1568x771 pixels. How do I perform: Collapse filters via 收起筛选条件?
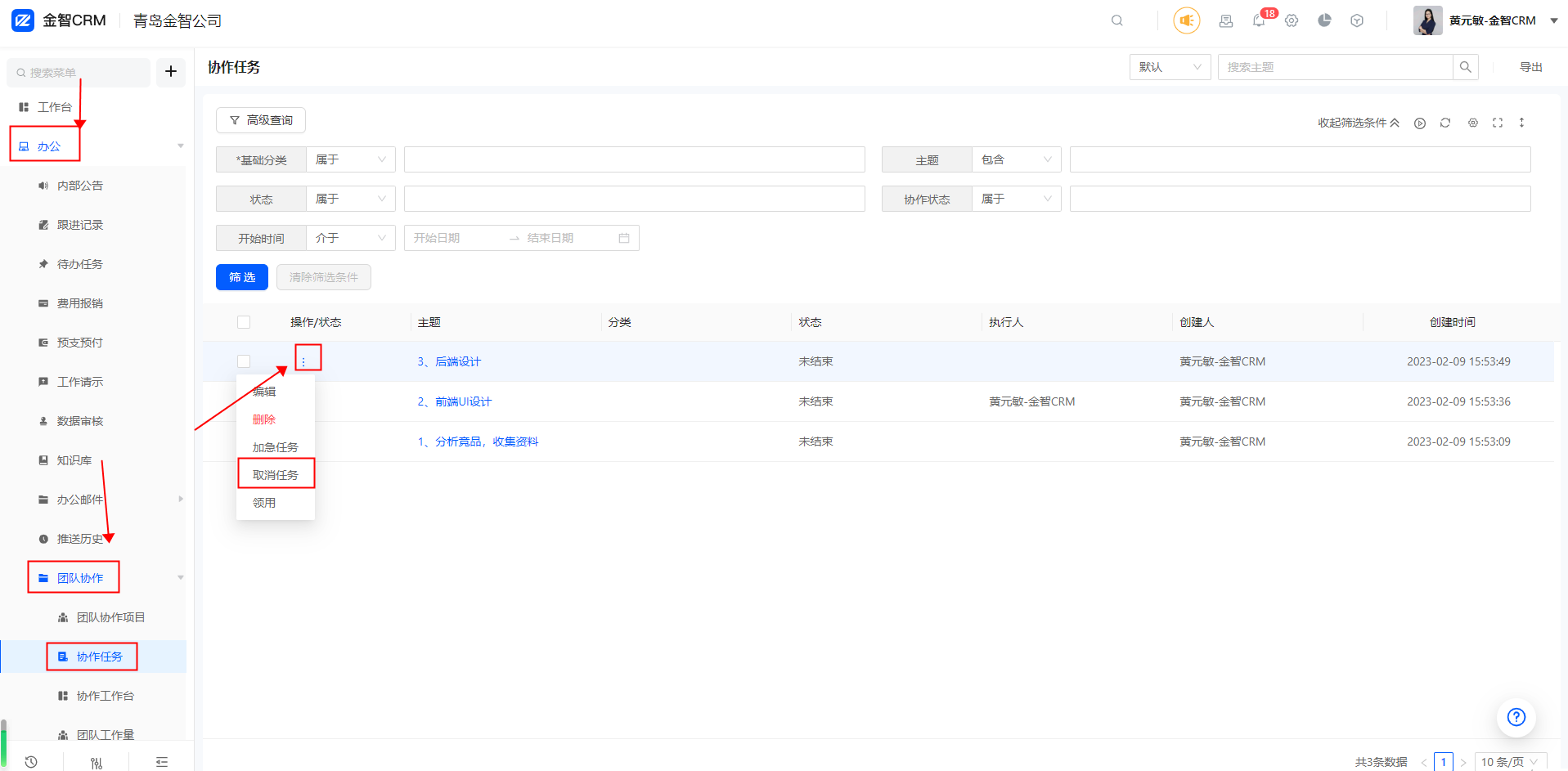pyautogui.click(x=1359, y=123)
